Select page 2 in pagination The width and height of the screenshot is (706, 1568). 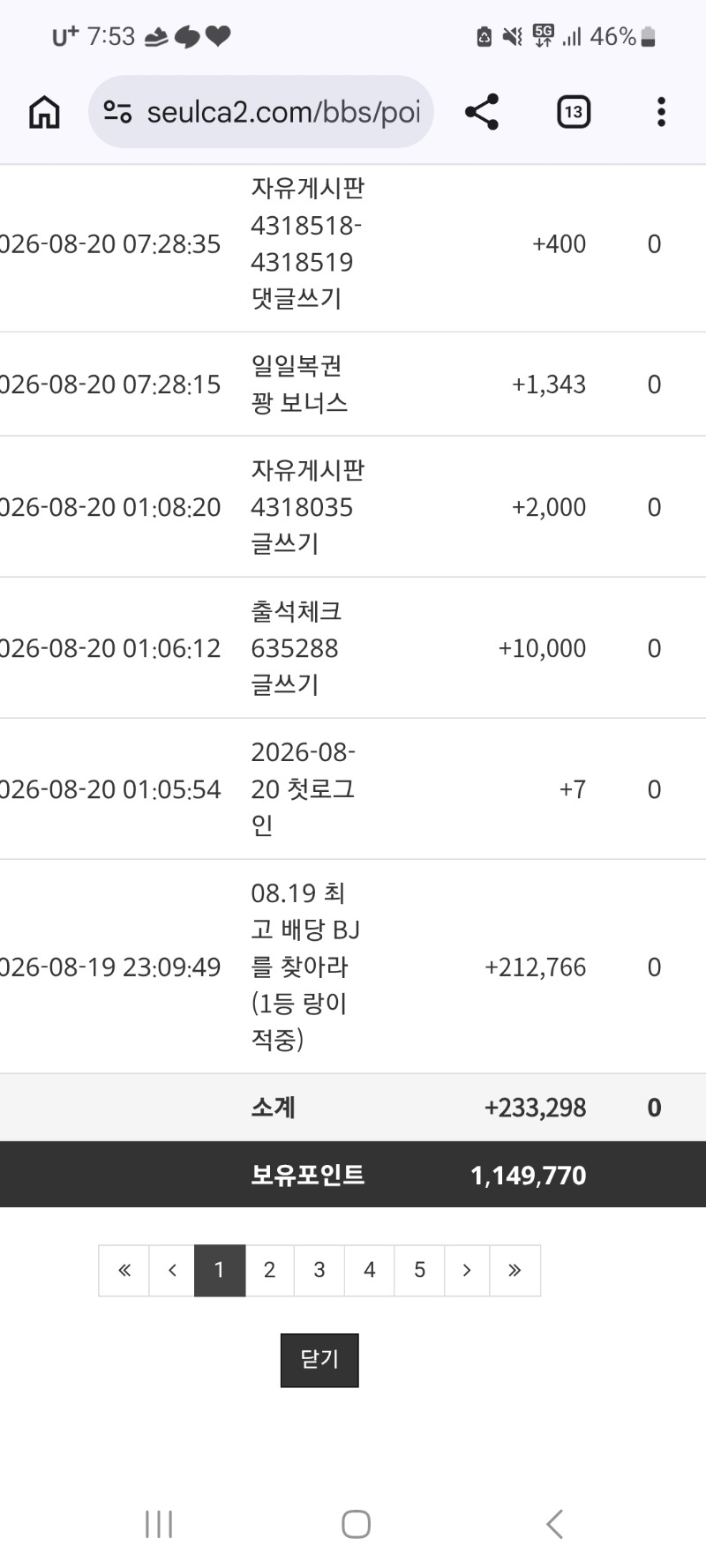tap(269, 1270)
